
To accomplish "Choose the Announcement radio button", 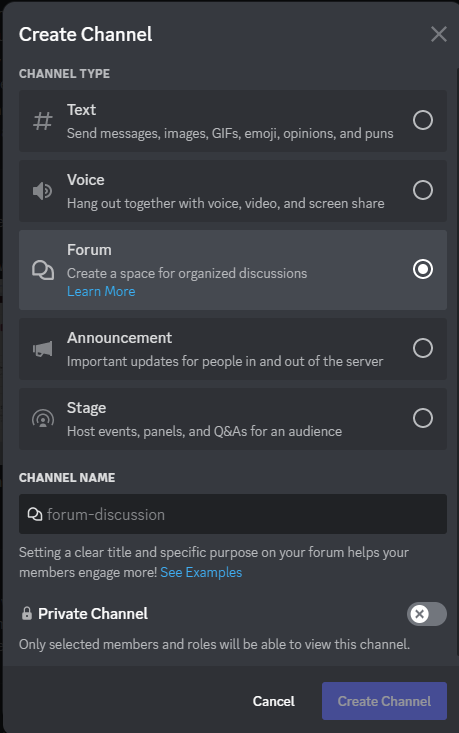I will tap(423, 348).
